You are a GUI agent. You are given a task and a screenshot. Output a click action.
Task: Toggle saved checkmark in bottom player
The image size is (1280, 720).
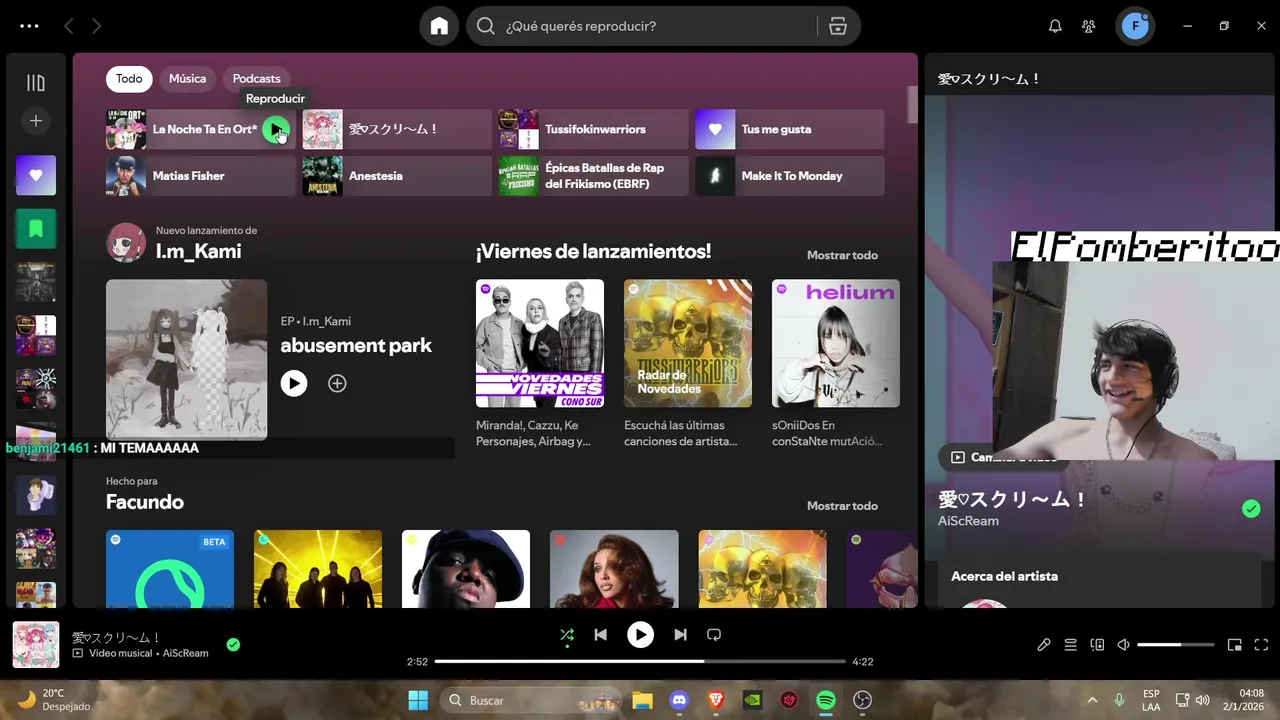(x=233, y=645)
